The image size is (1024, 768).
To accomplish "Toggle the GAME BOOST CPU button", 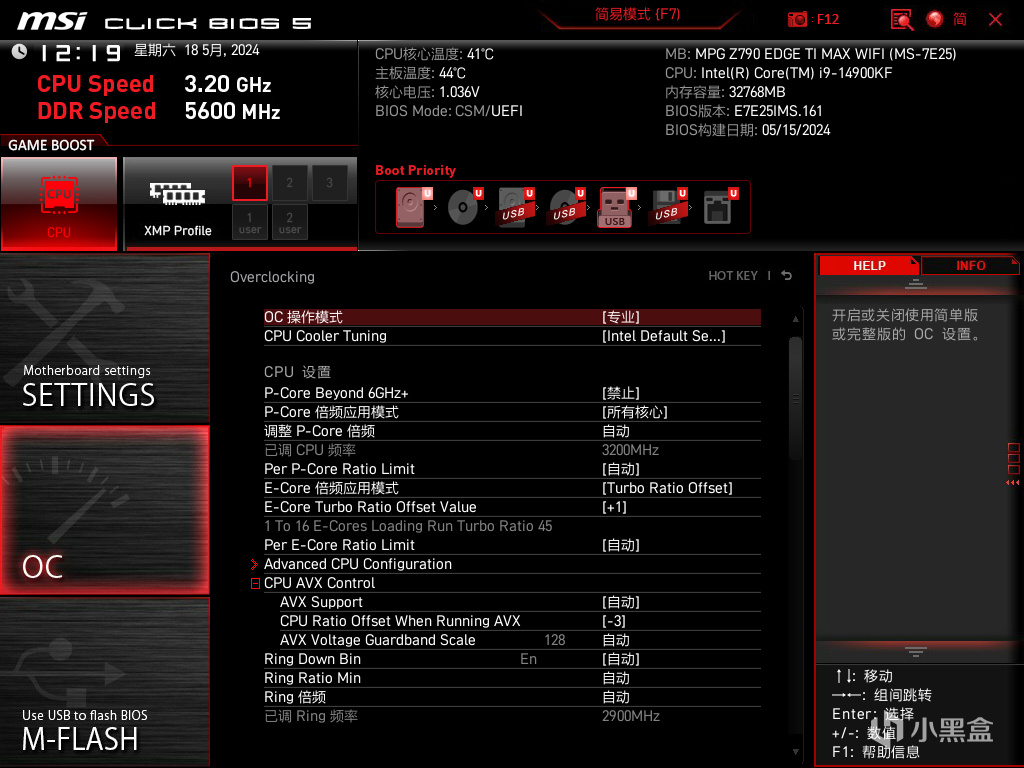I will click(x=59, y=204).
